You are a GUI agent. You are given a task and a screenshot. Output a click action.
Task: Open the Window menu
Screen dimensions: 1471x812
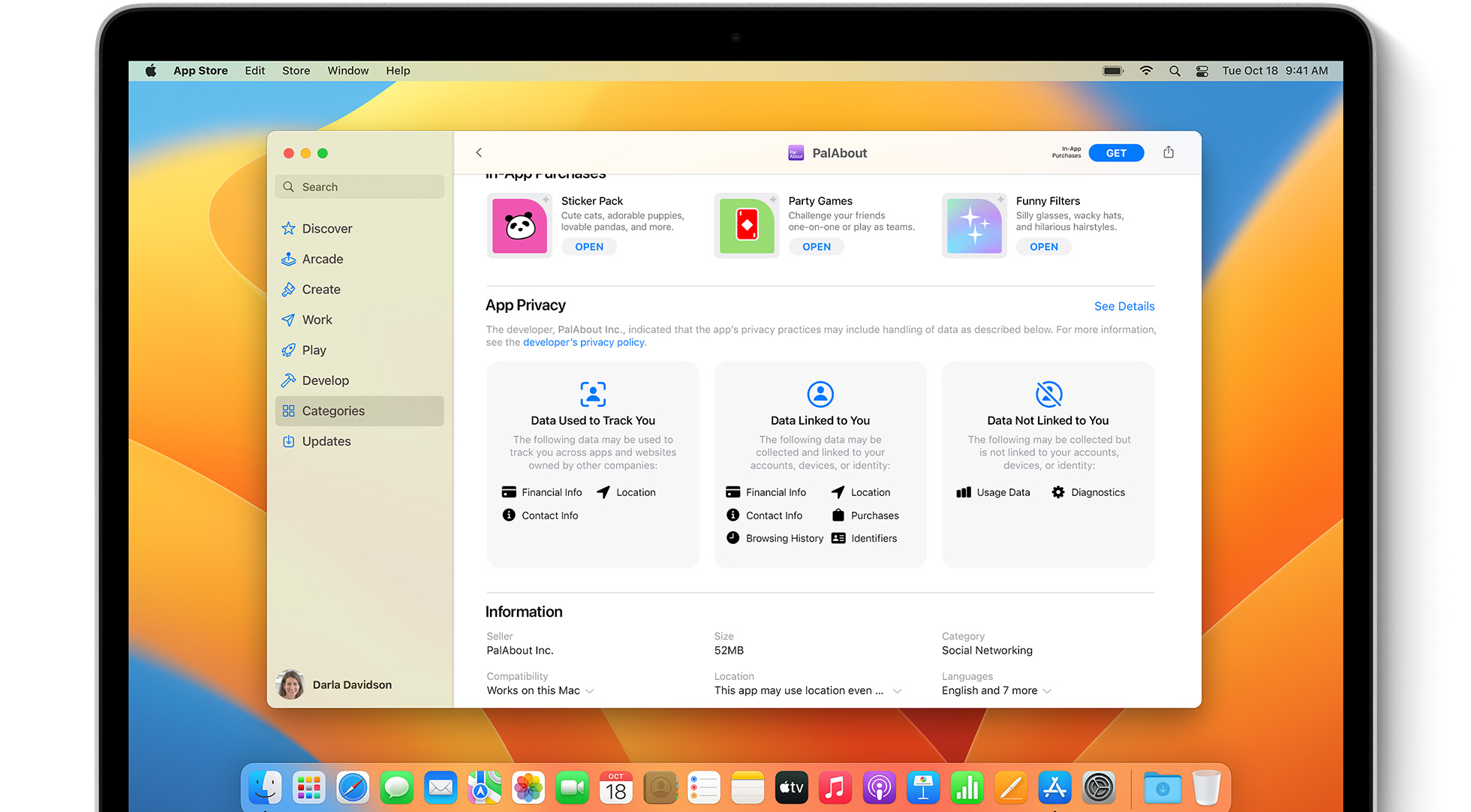point(347,71)
